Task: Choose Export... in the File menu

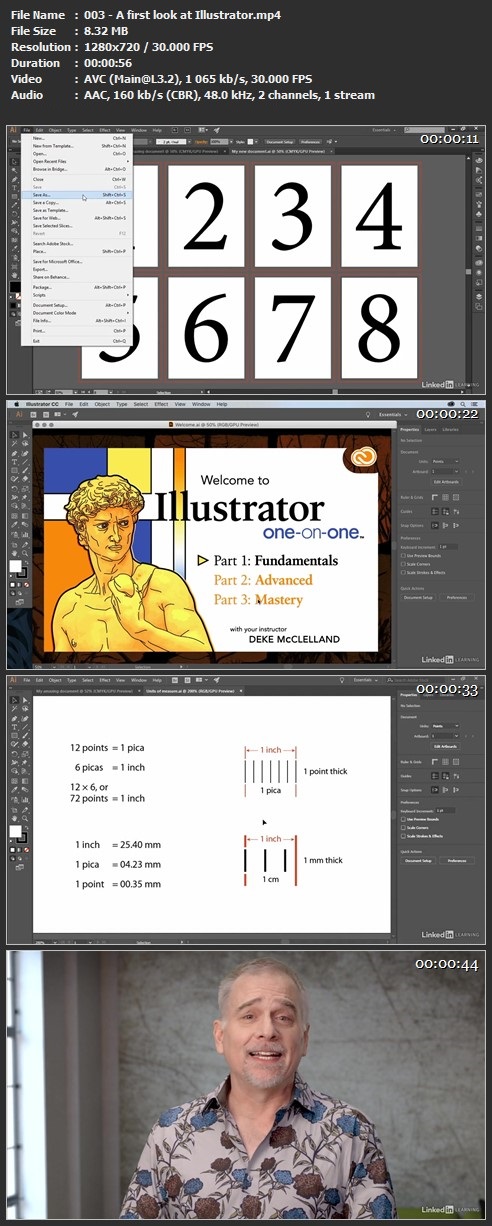Action: pos(77,270)
